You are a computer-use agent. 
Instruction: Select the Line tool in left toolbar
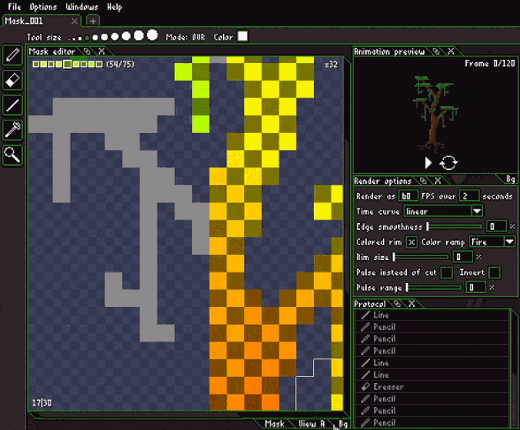click(x=12, y=105)
